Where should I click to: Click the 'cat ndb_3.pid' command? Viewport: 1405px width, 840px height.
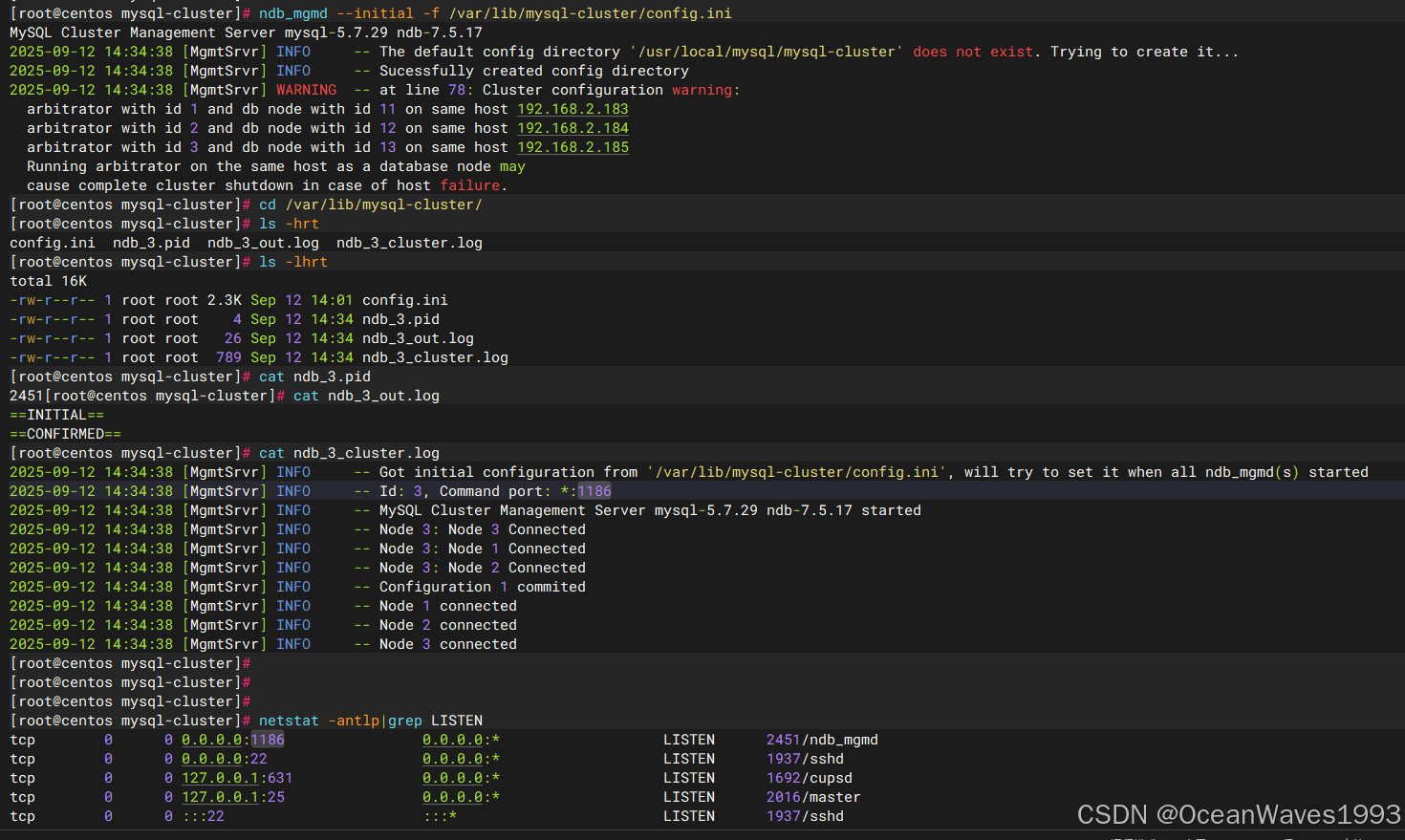click(x=314, y=377)
